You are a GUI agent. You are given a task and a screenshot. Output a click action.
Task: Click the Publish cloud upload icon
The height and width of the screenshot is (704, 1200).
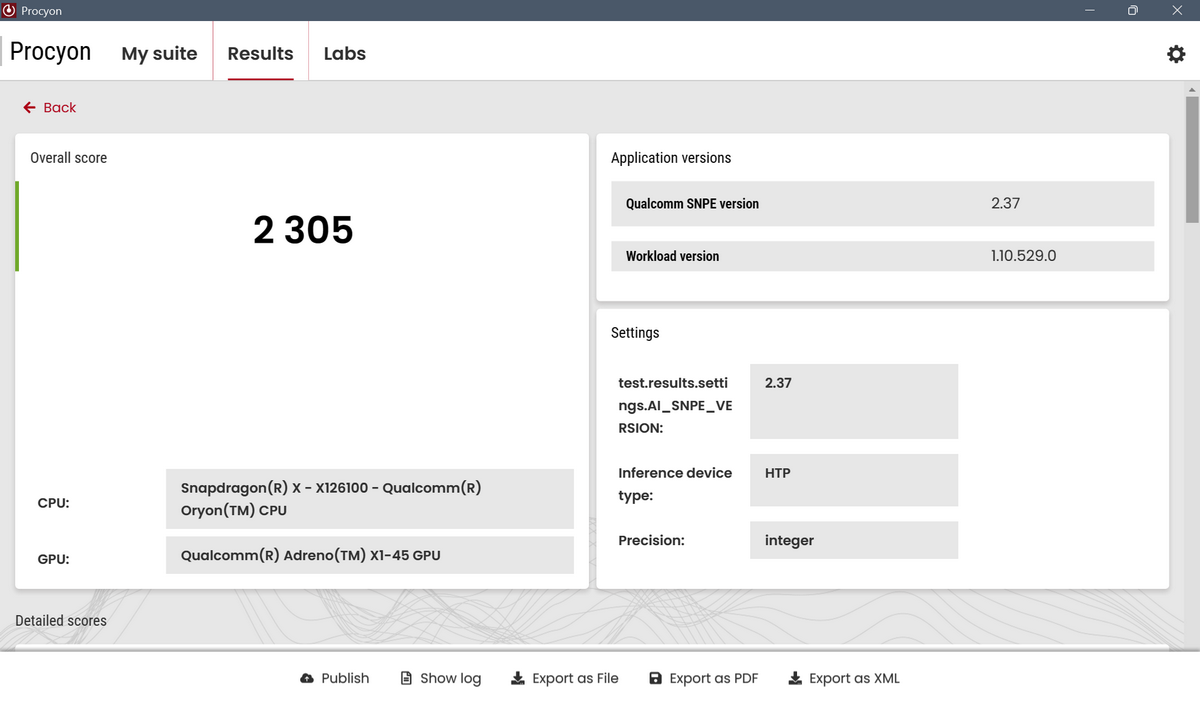tap(307, 678)
